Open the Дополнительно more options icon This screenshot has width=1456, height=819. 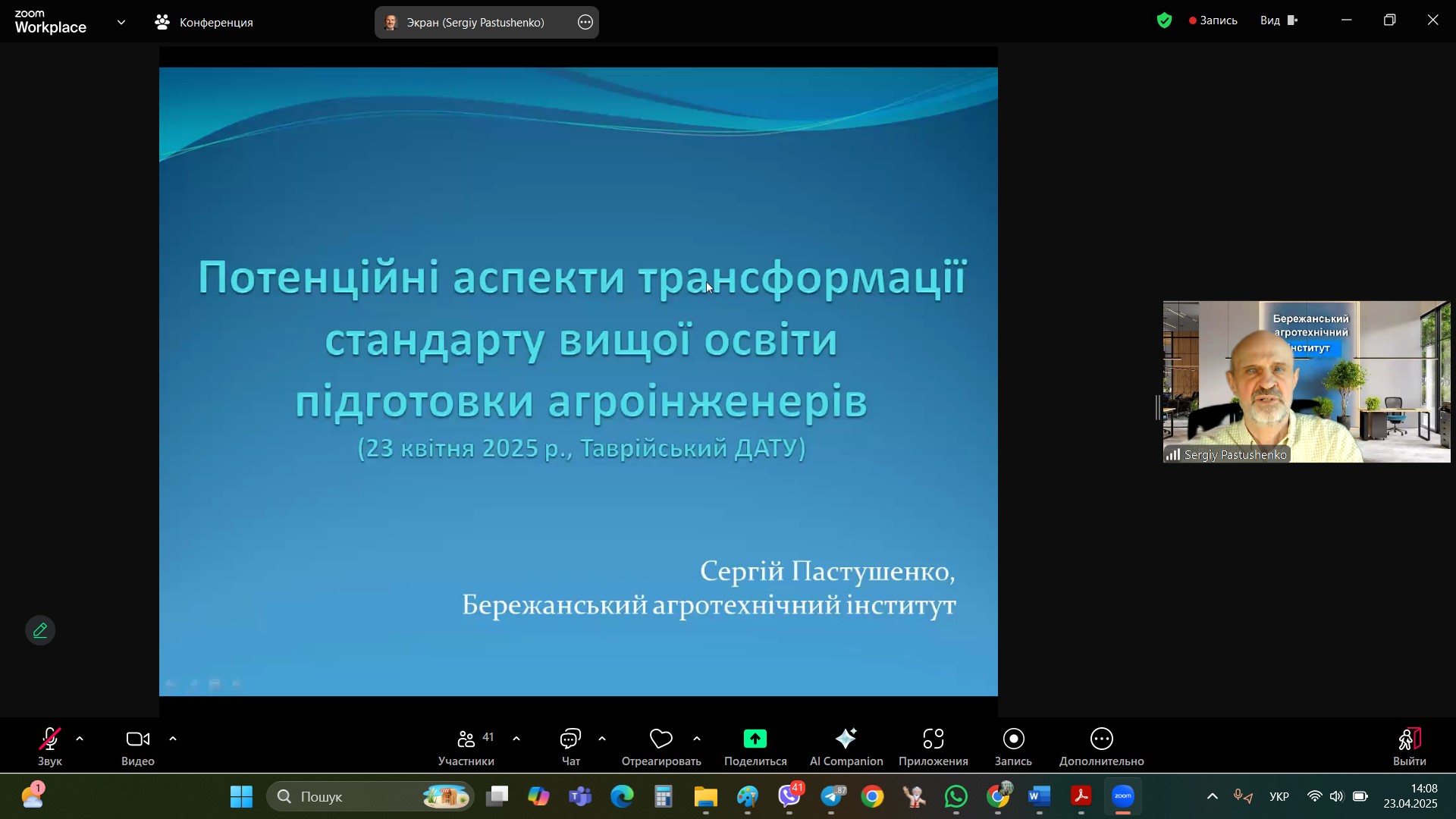click(x=1102, y=739)
